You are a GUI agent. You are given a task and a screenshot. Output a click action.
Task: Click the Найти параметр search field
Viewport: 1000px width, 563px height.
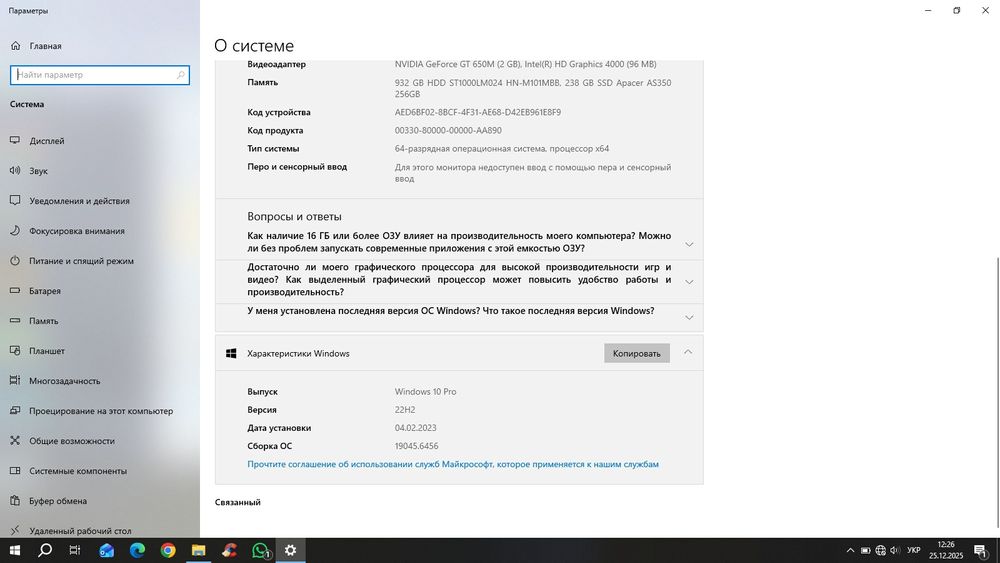pos(99,75)
